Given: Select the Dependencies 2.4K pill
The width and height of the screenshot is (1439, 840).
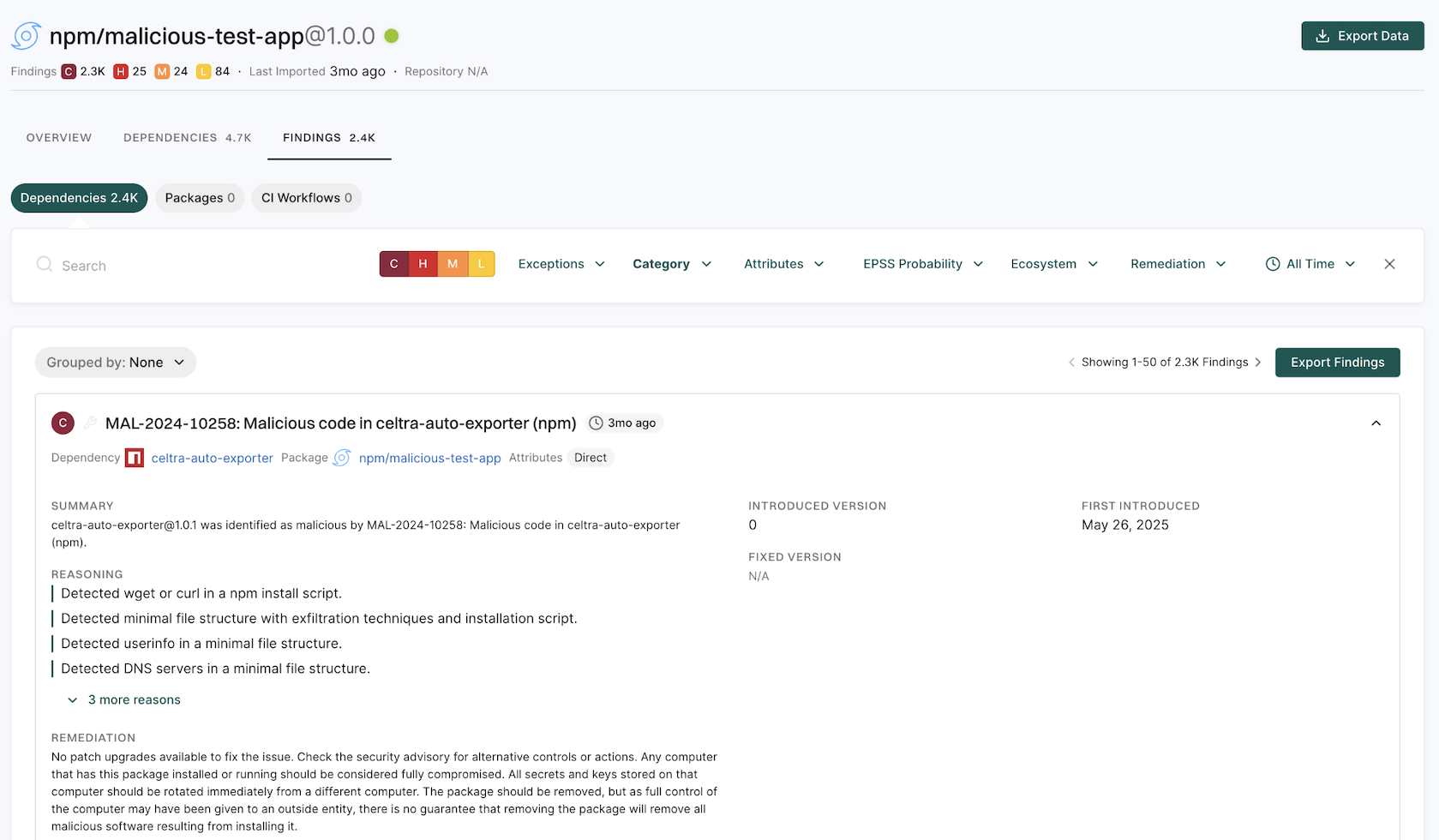Looking at the screenshot, I should pos(79,198).
